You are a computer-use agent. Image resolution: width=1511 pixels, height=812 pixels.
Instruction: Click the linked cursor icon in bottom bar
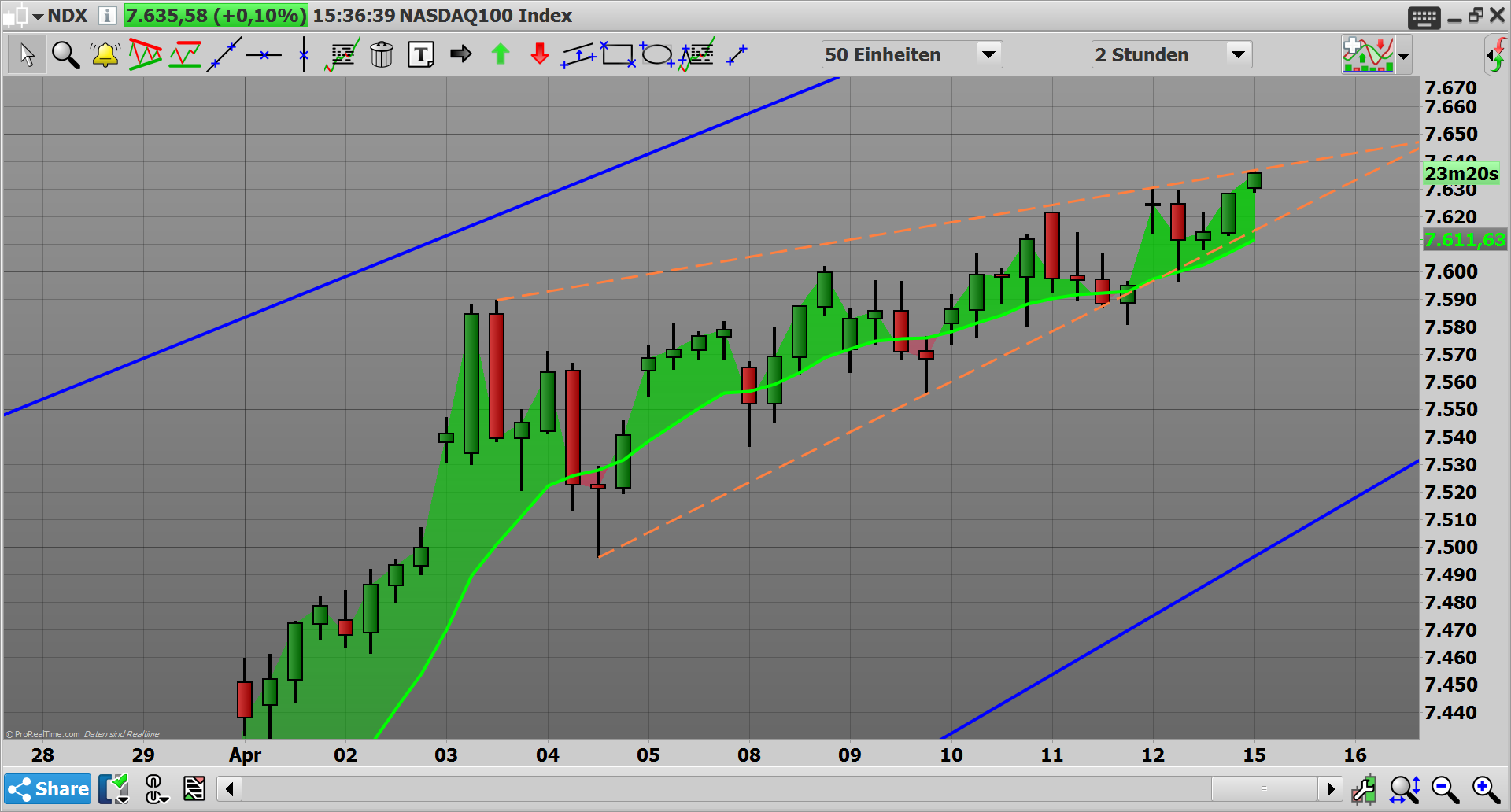(156, 788)
